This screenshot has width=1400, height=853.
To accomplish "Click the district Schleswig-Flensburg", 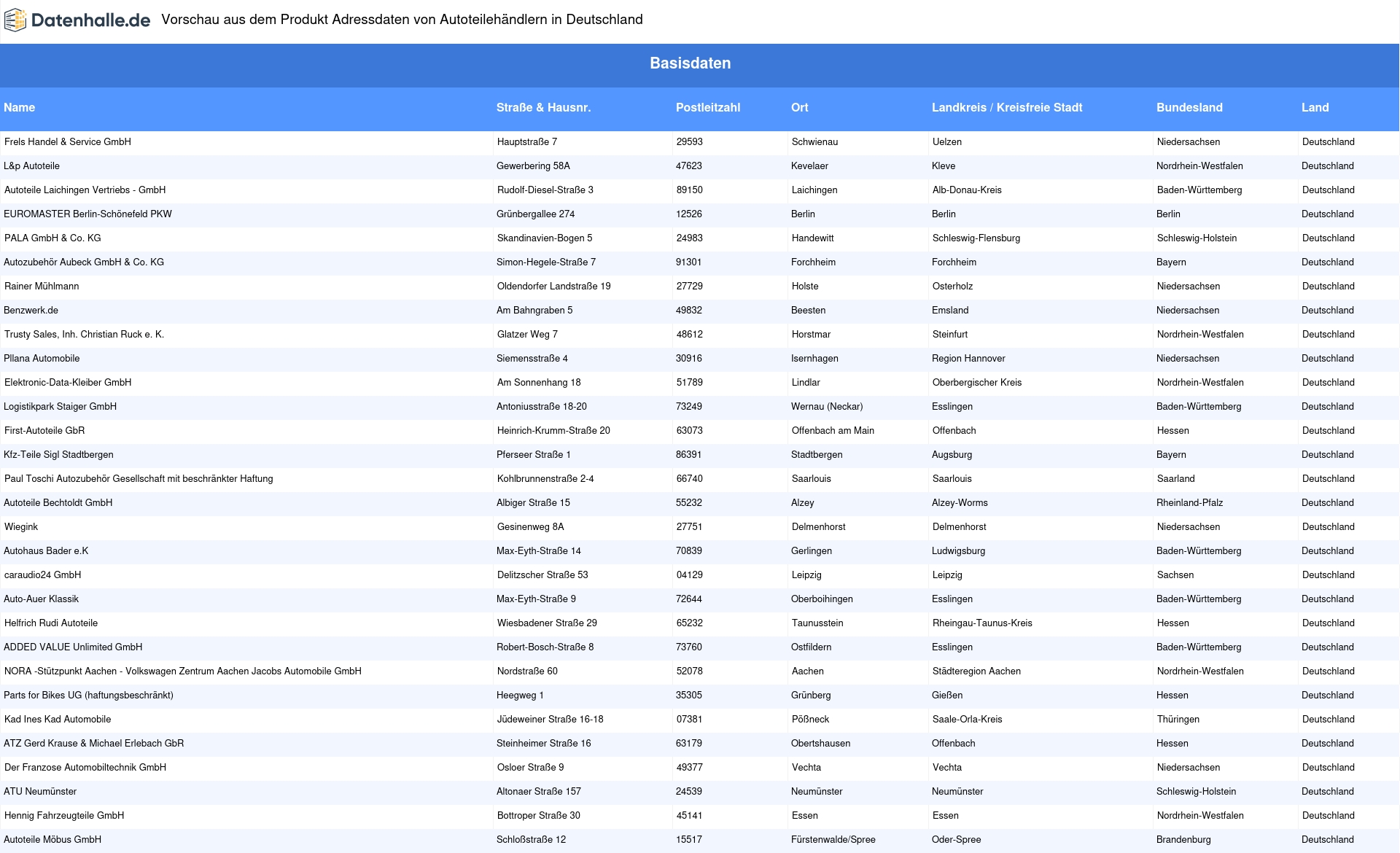I will pyautogui.click(x=976, y=238).
